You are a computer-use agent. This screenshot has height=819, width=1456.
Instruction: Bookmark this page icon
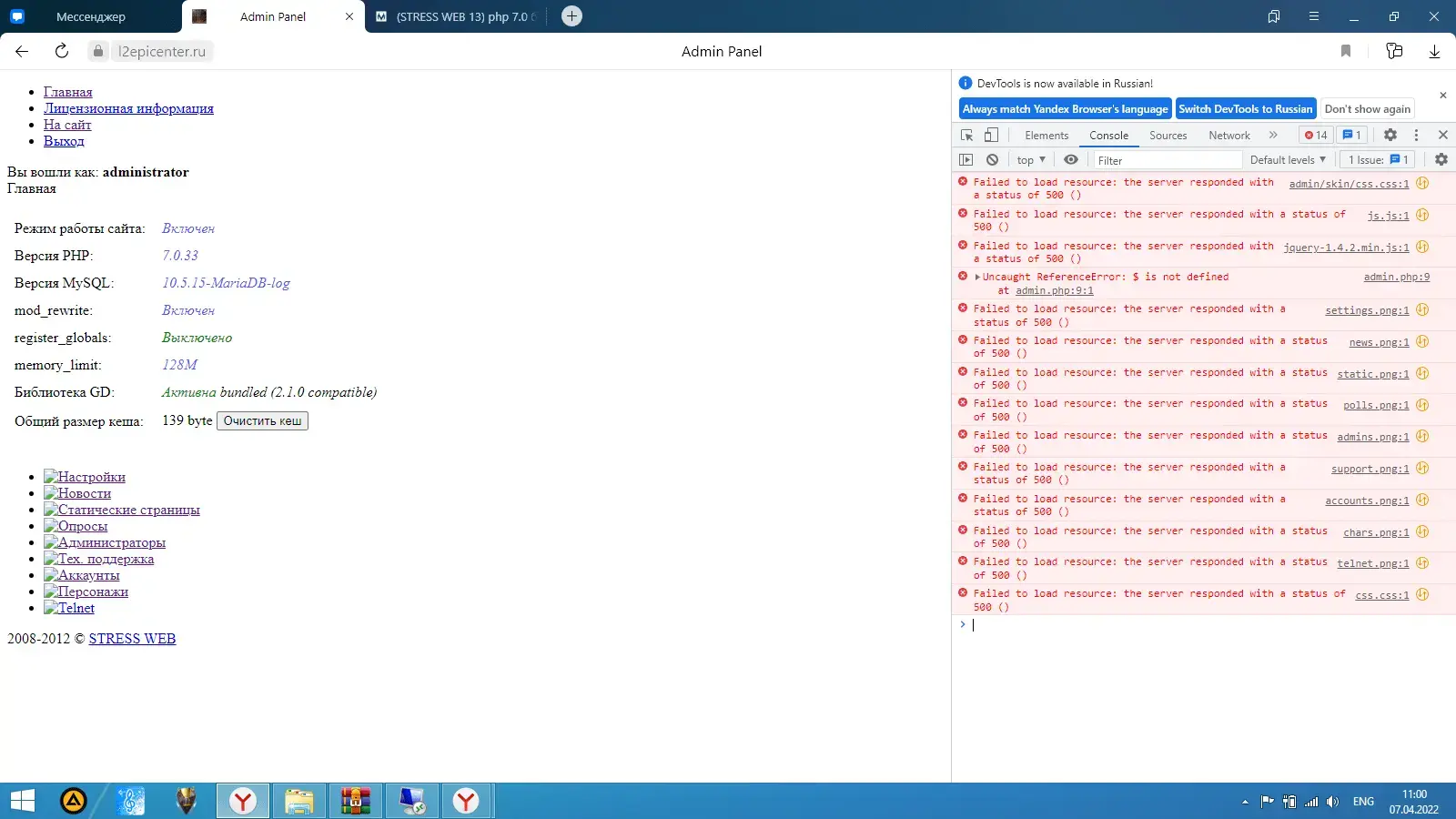(1346, 51)
